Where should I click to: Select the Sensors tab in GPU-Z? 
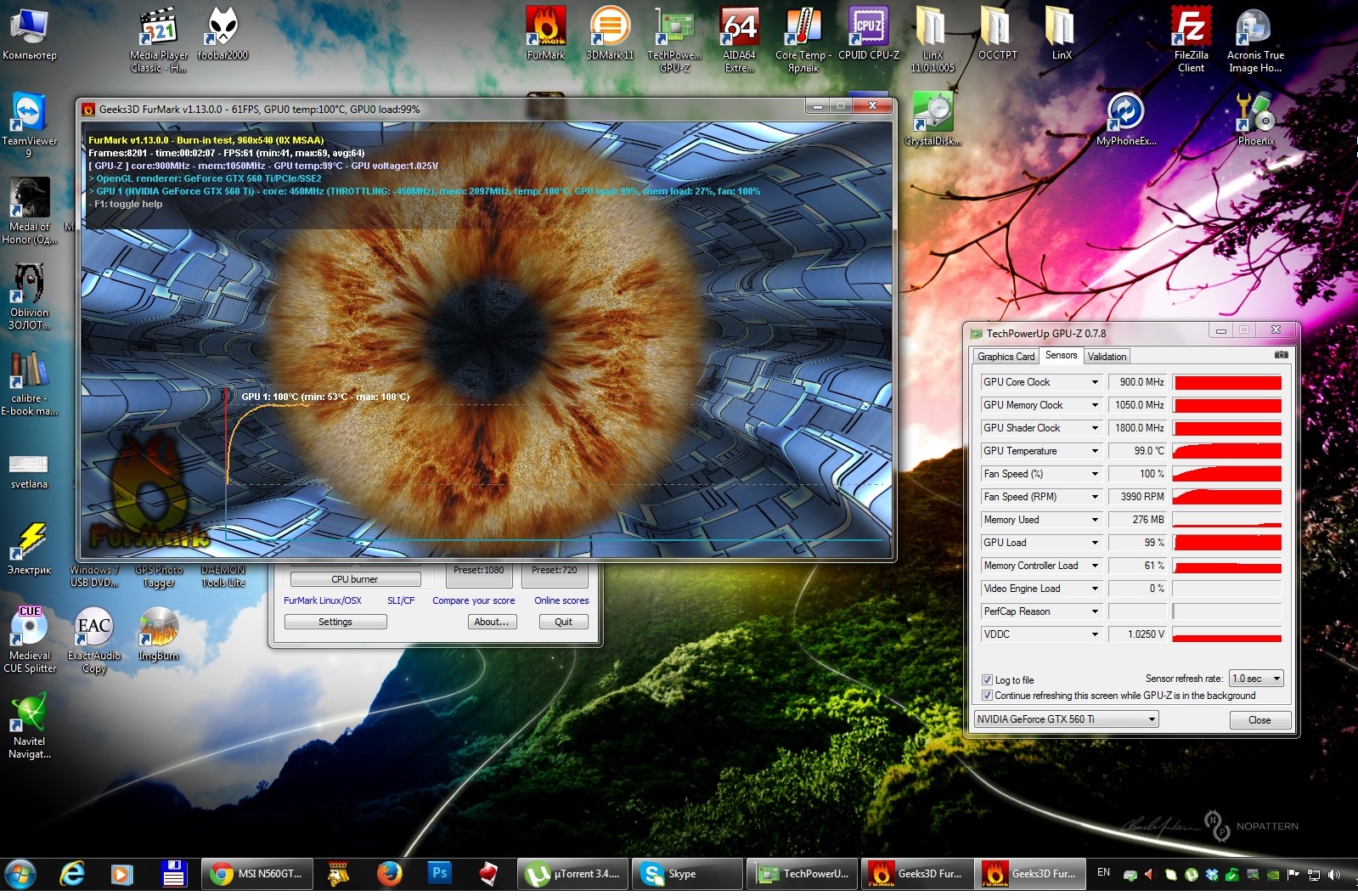click(x=1061, y=355)
